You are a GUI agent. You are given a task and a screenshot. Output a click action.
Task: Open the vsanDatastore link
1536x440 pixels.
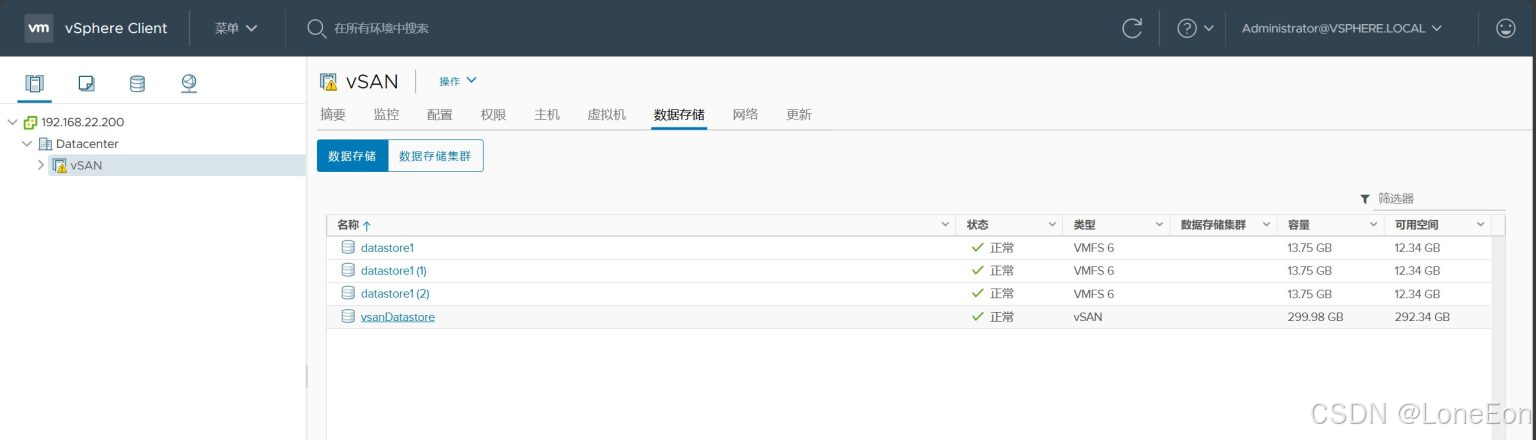pos(398,316)
